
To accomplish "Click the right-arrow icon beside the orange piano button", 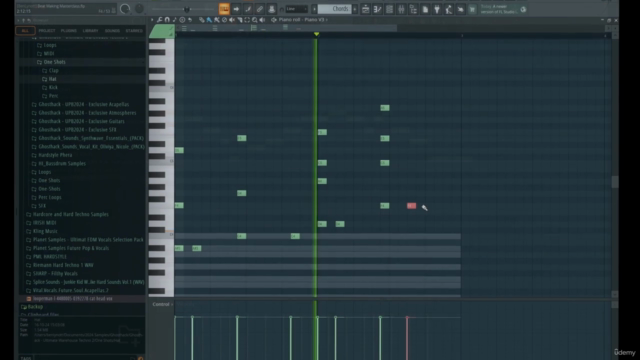I will tap(236, 9).
